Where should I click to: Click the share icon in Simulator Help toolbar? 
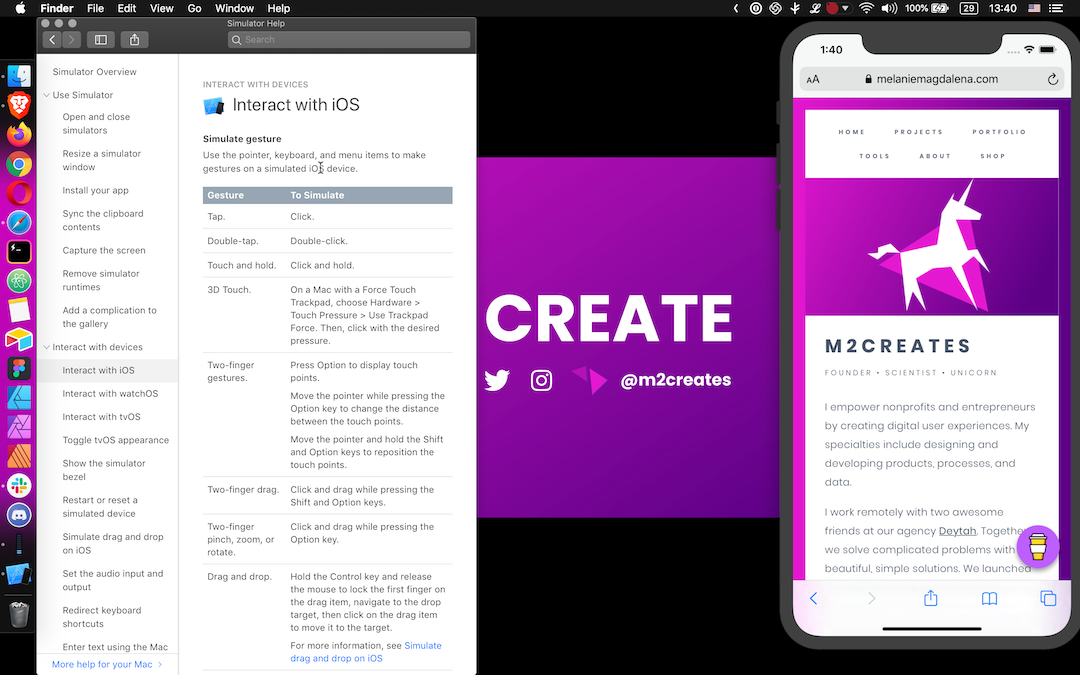click(x=134, y=39)
